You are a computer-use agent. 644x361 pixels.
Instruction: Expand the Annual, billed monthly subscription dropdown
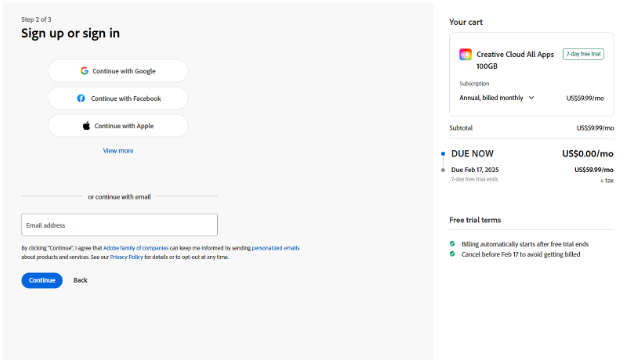click(x=497, y=98)
